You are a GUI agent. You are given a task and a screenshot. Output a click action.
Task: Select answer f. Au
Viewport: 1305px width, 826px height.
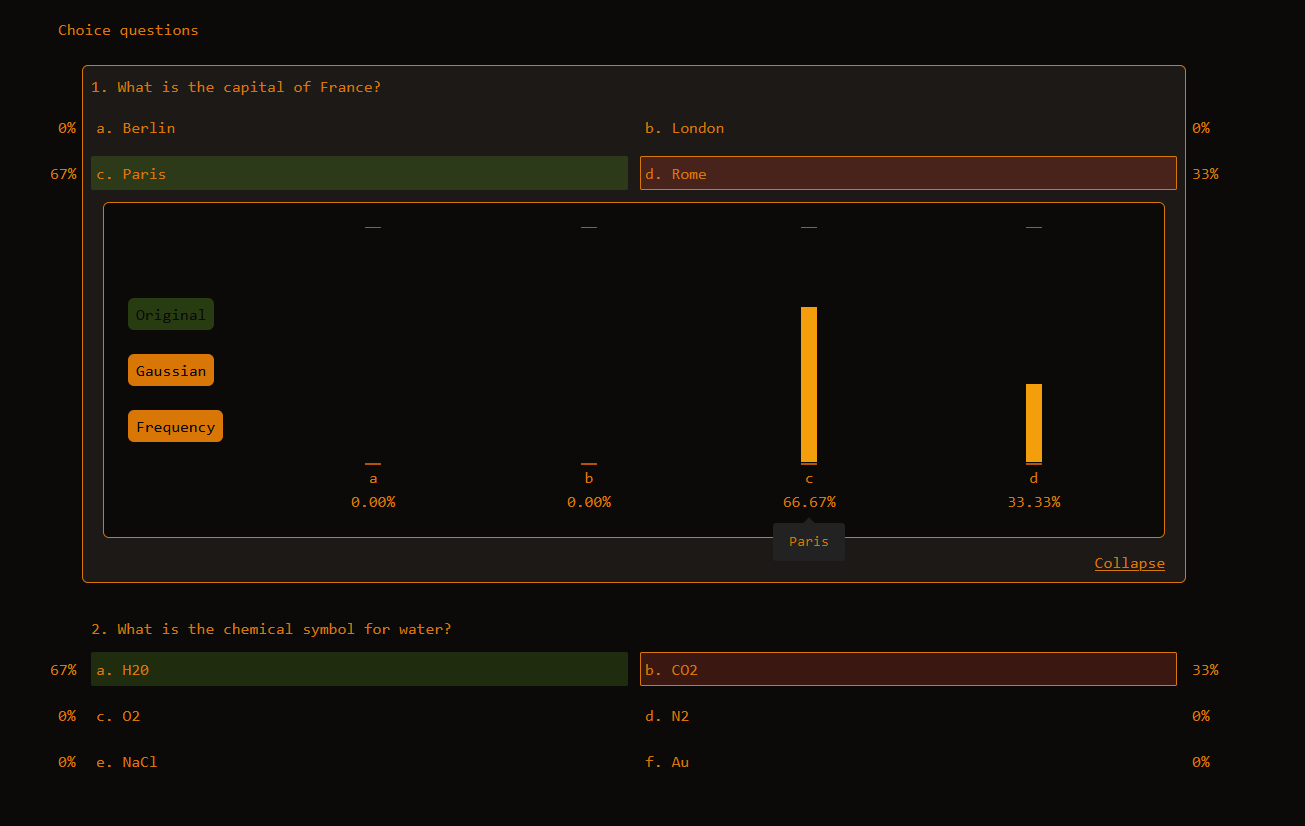pos(907,762)
